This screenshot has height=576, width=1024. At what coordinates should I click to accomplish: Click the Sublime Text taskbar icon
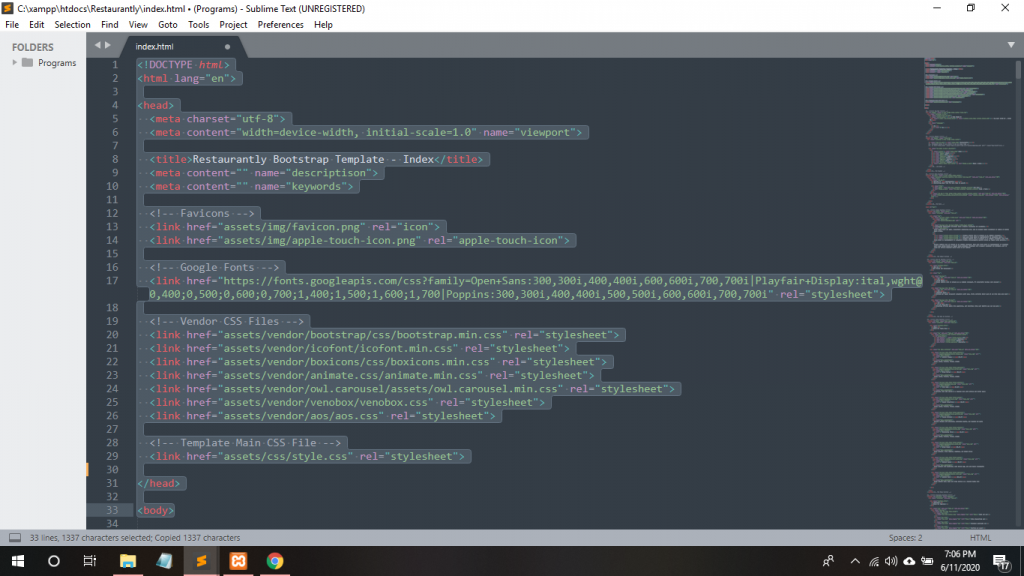pyautogui.click(x=201, y=561)
